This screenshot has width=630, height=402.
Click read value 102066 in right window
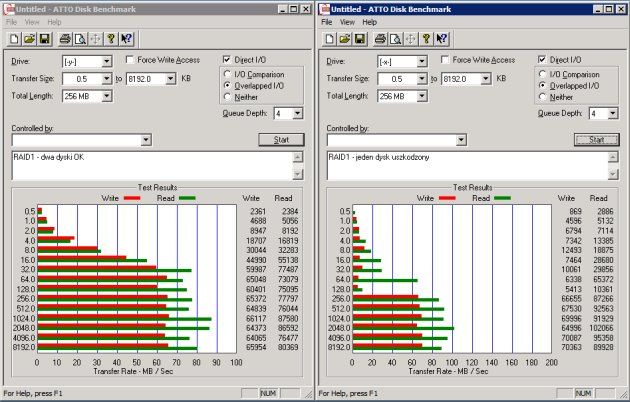(x=601, y=328)
